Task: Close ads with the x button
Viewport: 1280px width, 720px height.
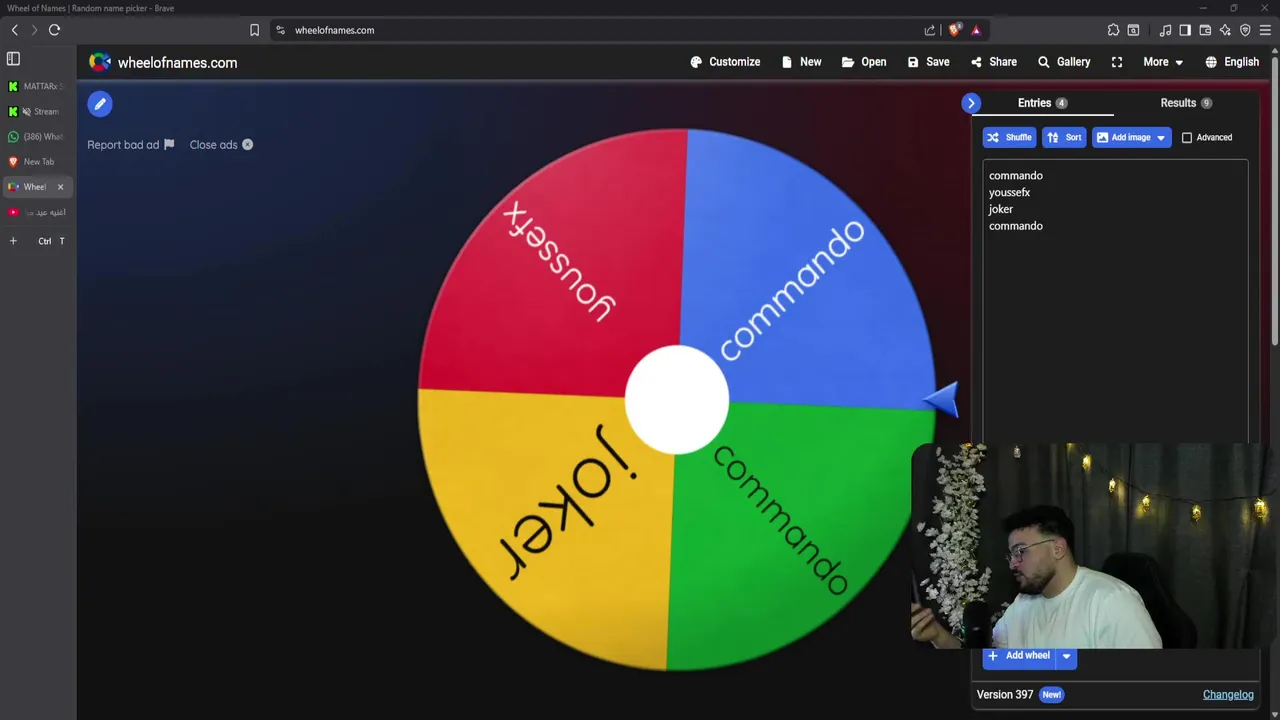Action: pos(247,145)
